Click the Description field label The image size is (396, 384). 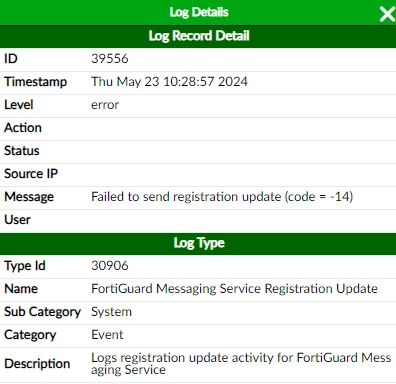[x=37, y=364]
